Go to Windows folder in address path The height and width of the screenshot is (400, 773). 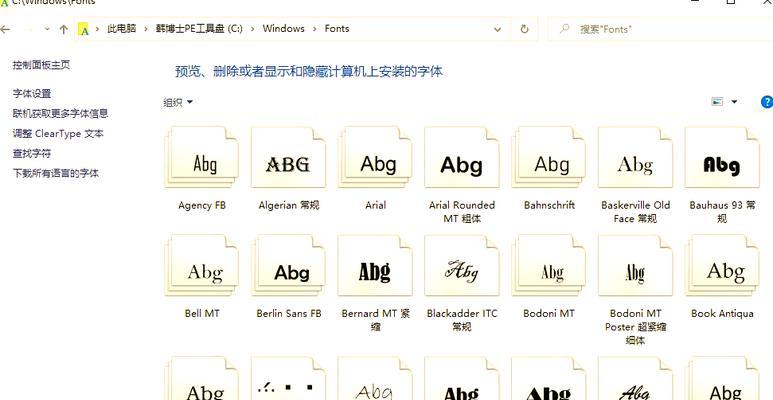pos(283,29)
